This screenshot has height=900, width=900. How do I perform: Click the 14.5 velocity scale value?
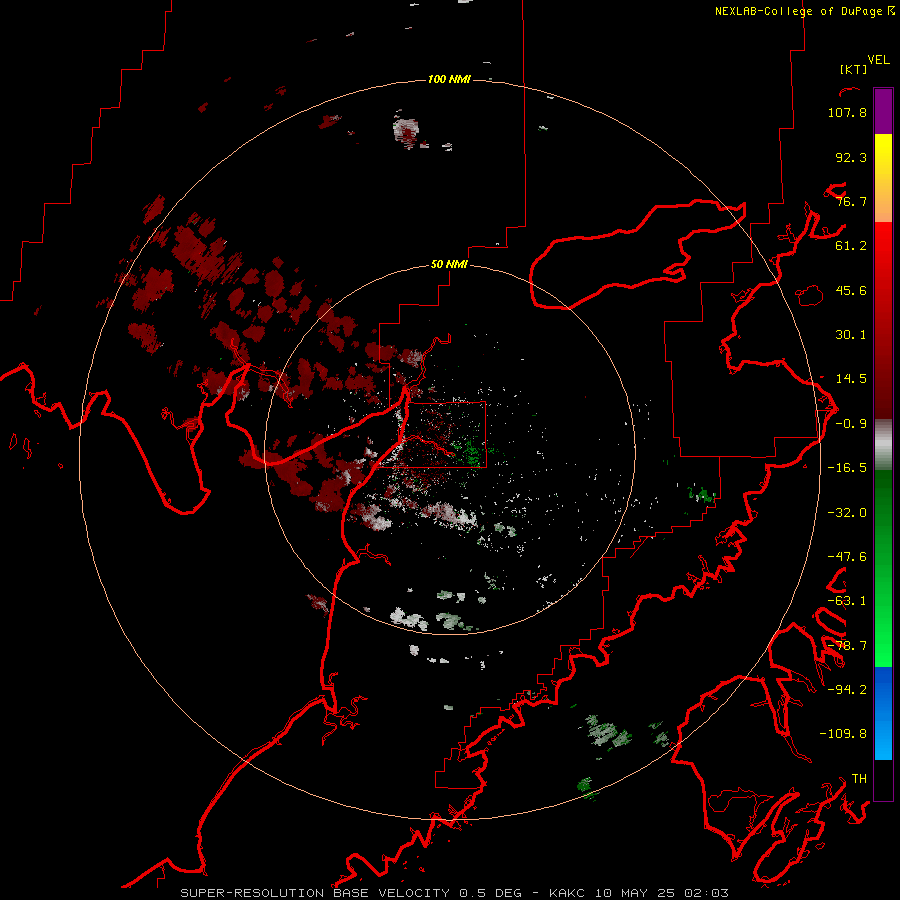(851, 379)
